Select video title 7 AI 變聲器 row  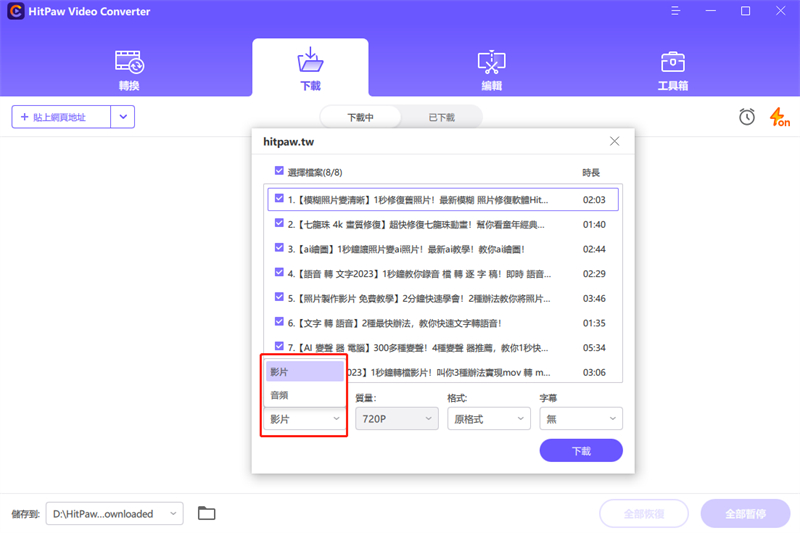coord(443,348)
